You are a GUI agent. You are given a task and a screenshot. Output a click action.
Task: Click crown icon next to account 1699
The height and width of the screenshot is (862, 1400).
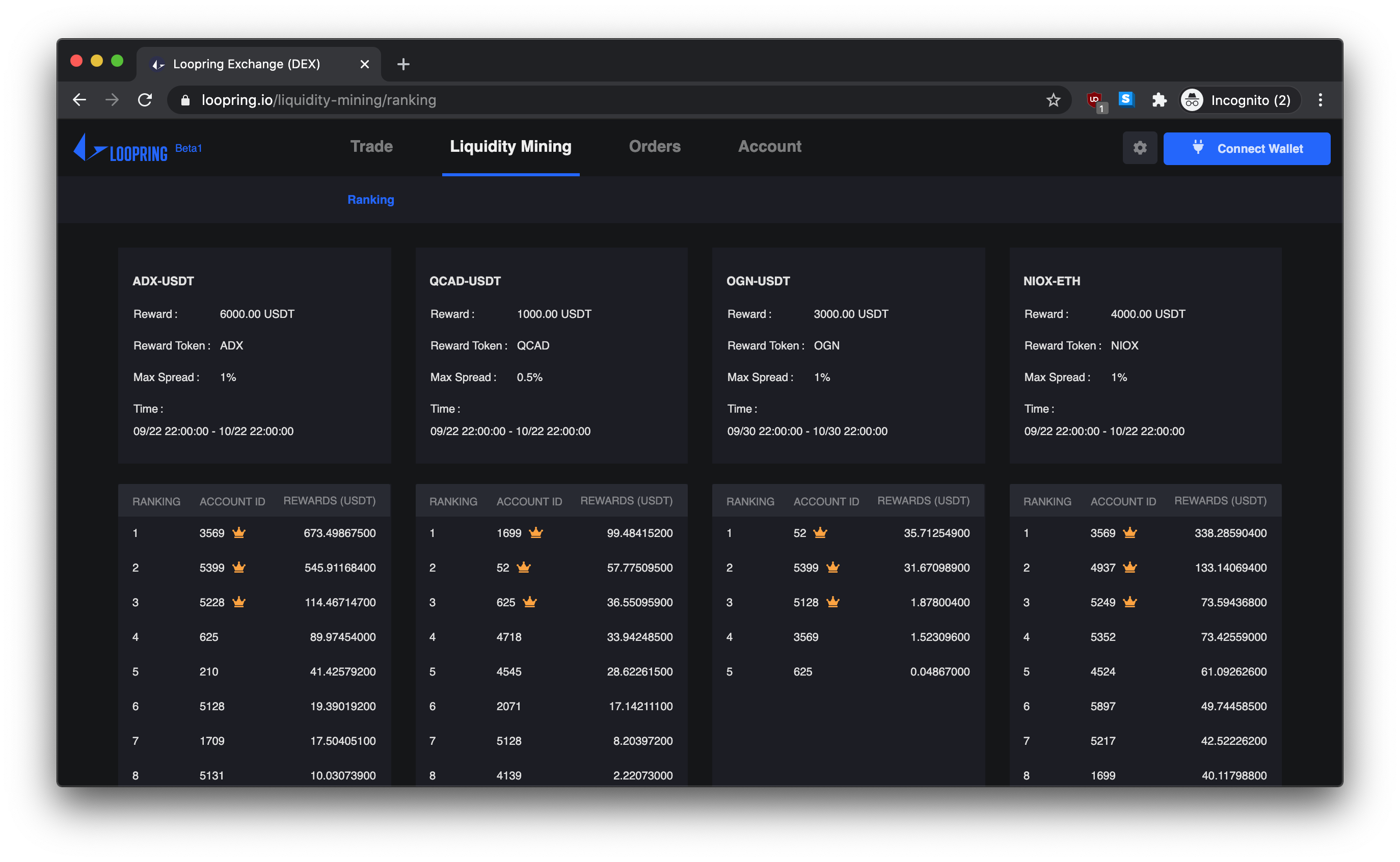(536, 533)
